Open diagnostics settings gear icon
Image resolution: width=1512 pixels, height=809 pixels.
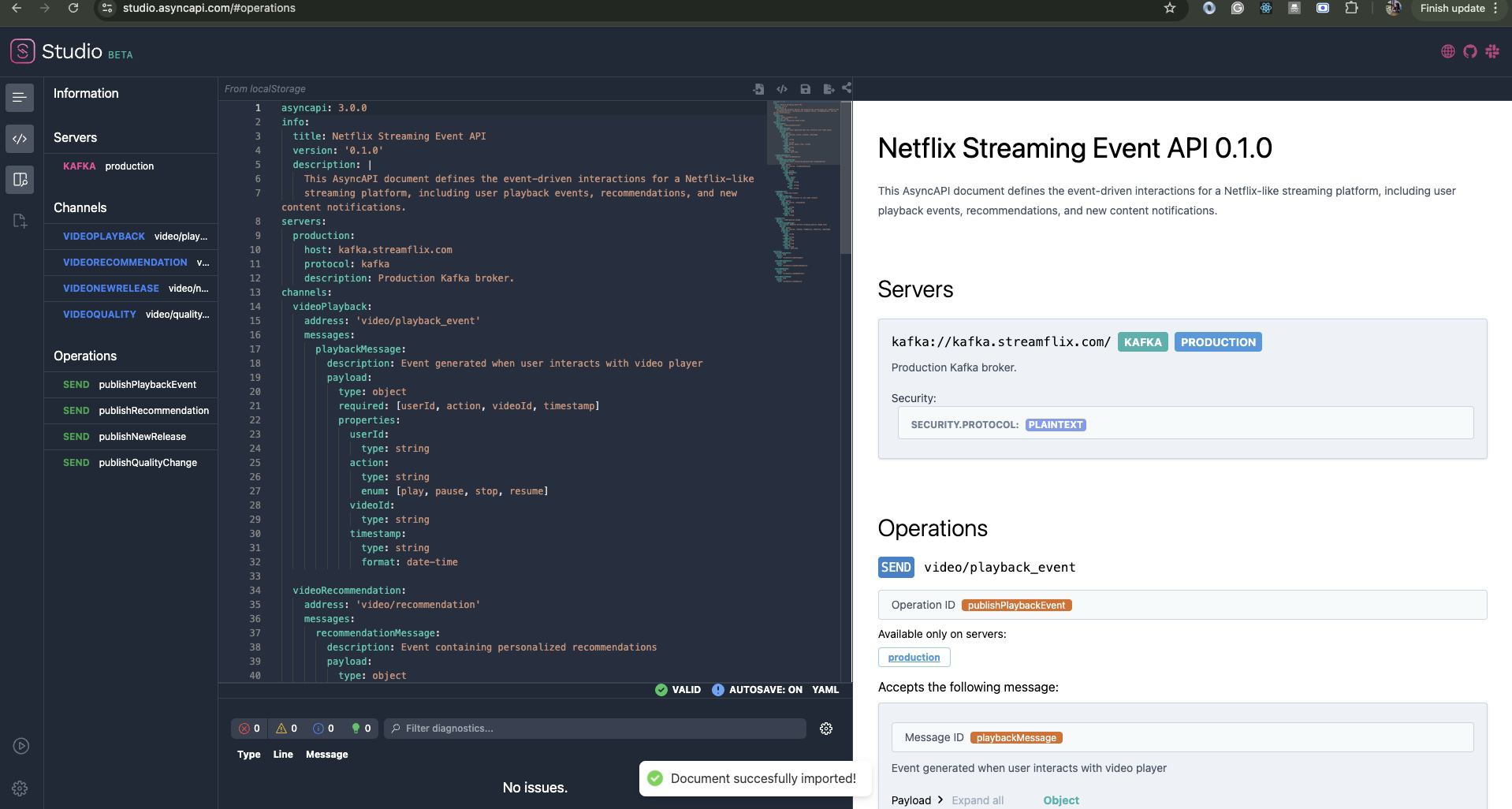825,729
